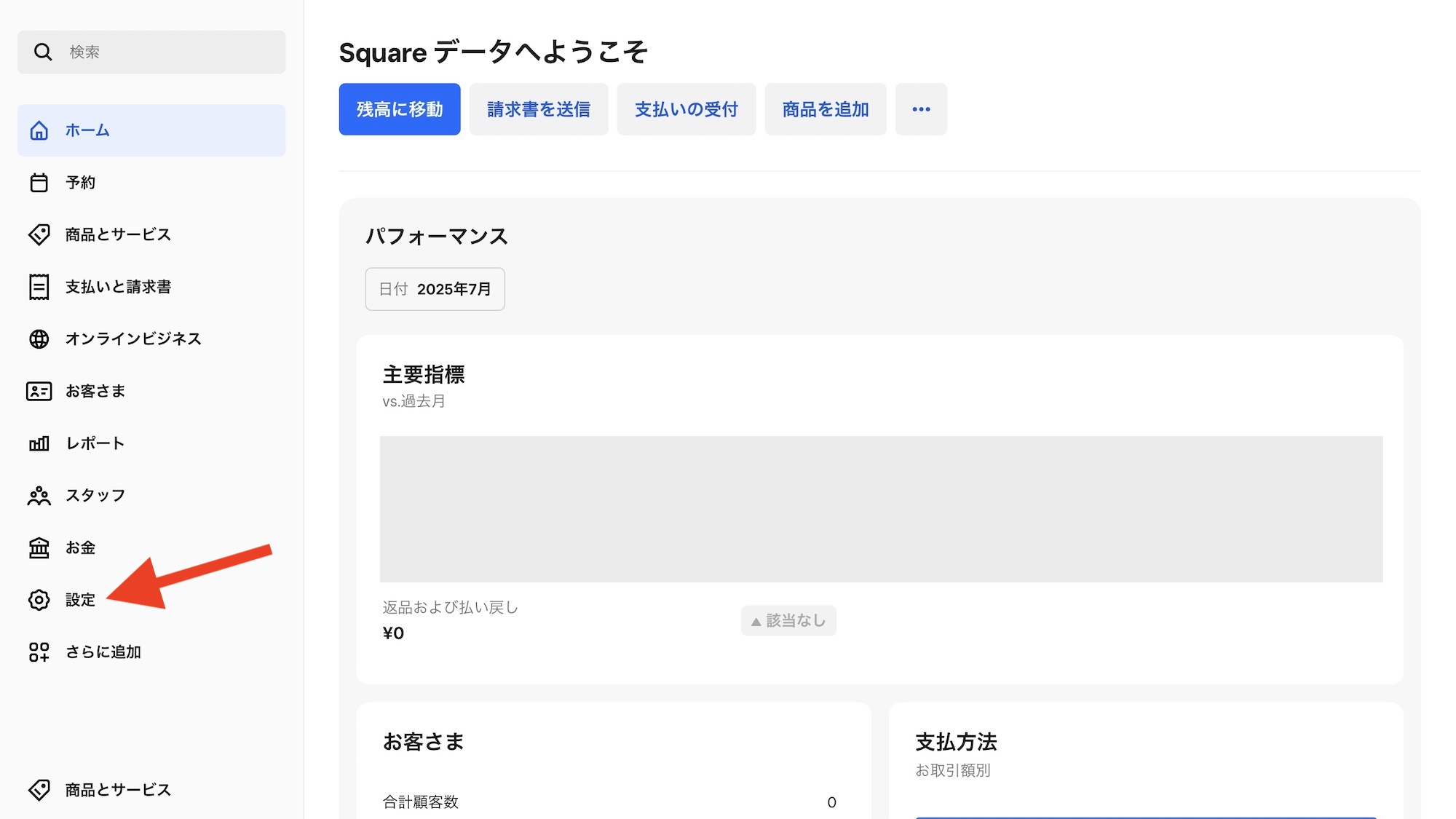Screen dimensions: 1456x819
Task: Click the 支払方法 card heading
Action: point(956,742)
